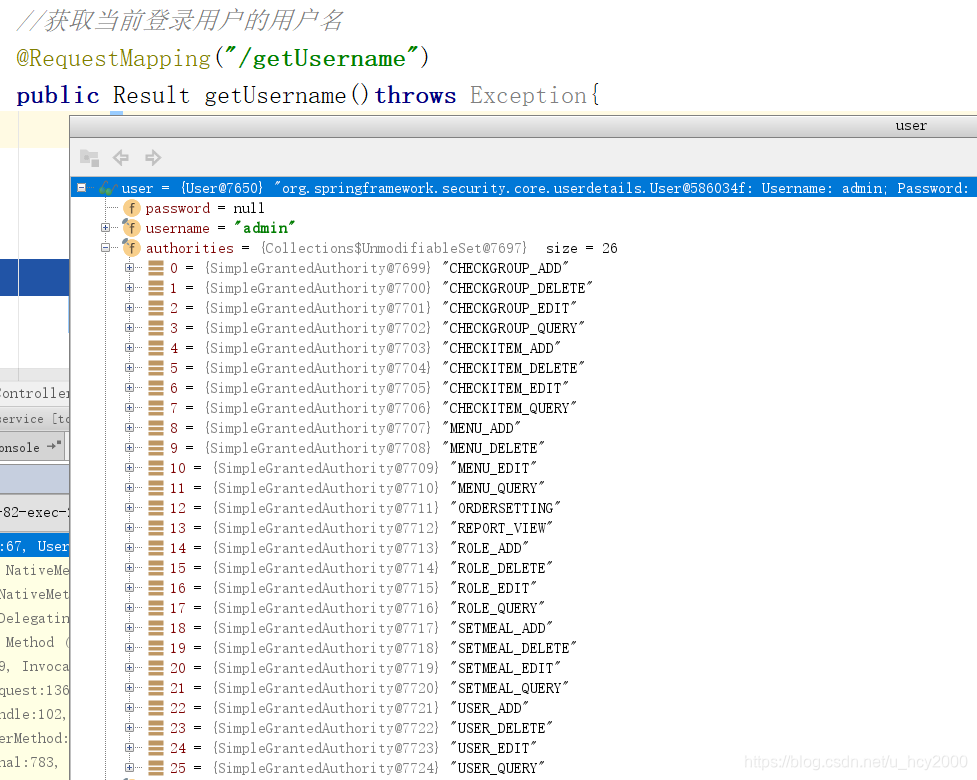
Task: Click the user popup title bar
Action: click(x=523, y=126)
